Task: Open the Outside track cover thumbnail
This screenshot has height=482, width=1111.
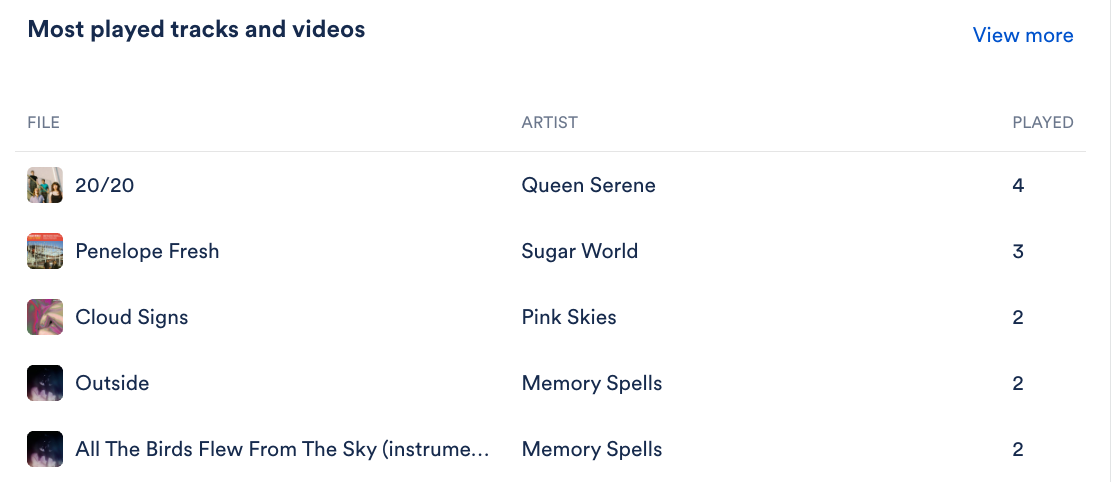Action: tap(45, 383)
